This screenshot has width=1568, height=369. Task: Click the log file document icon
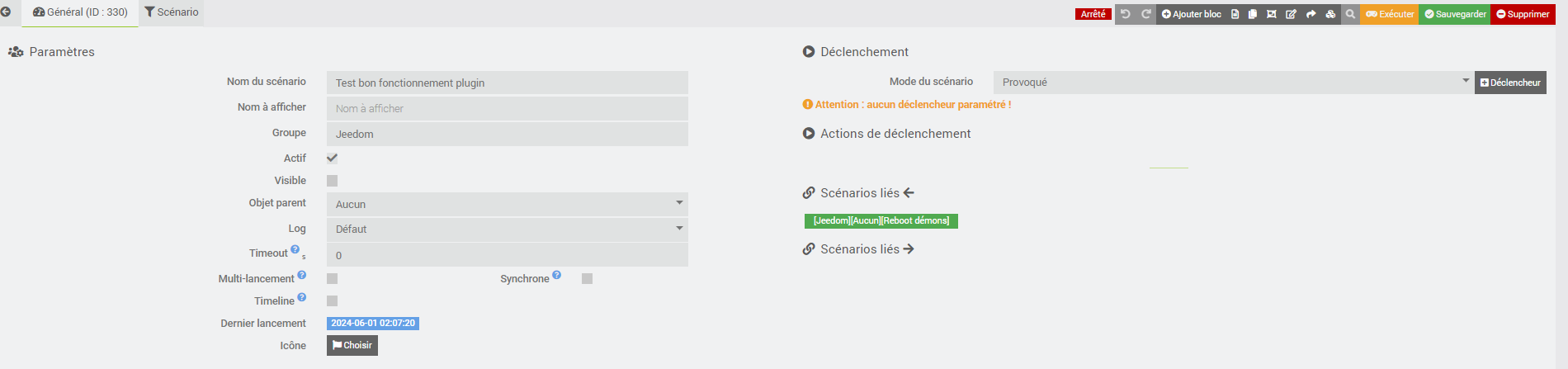coord(1235,14)
